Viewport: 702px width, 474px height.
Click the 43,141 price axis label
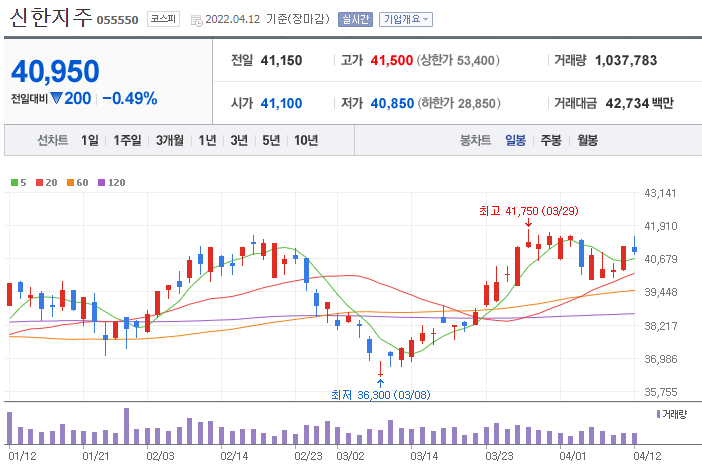pos(660,193)
